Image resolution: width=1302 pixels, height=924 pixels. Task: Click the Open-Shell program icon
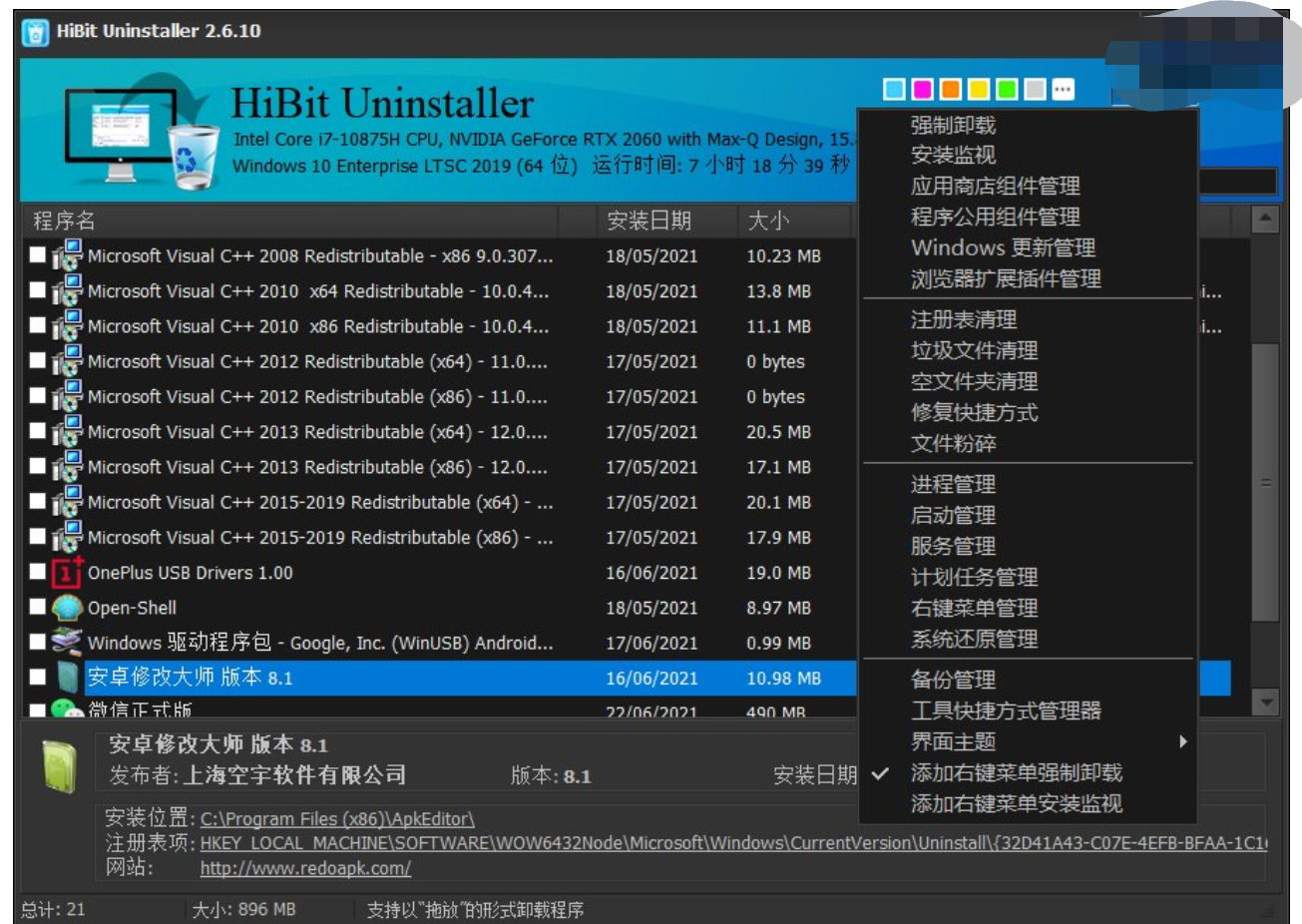[67, 608]
